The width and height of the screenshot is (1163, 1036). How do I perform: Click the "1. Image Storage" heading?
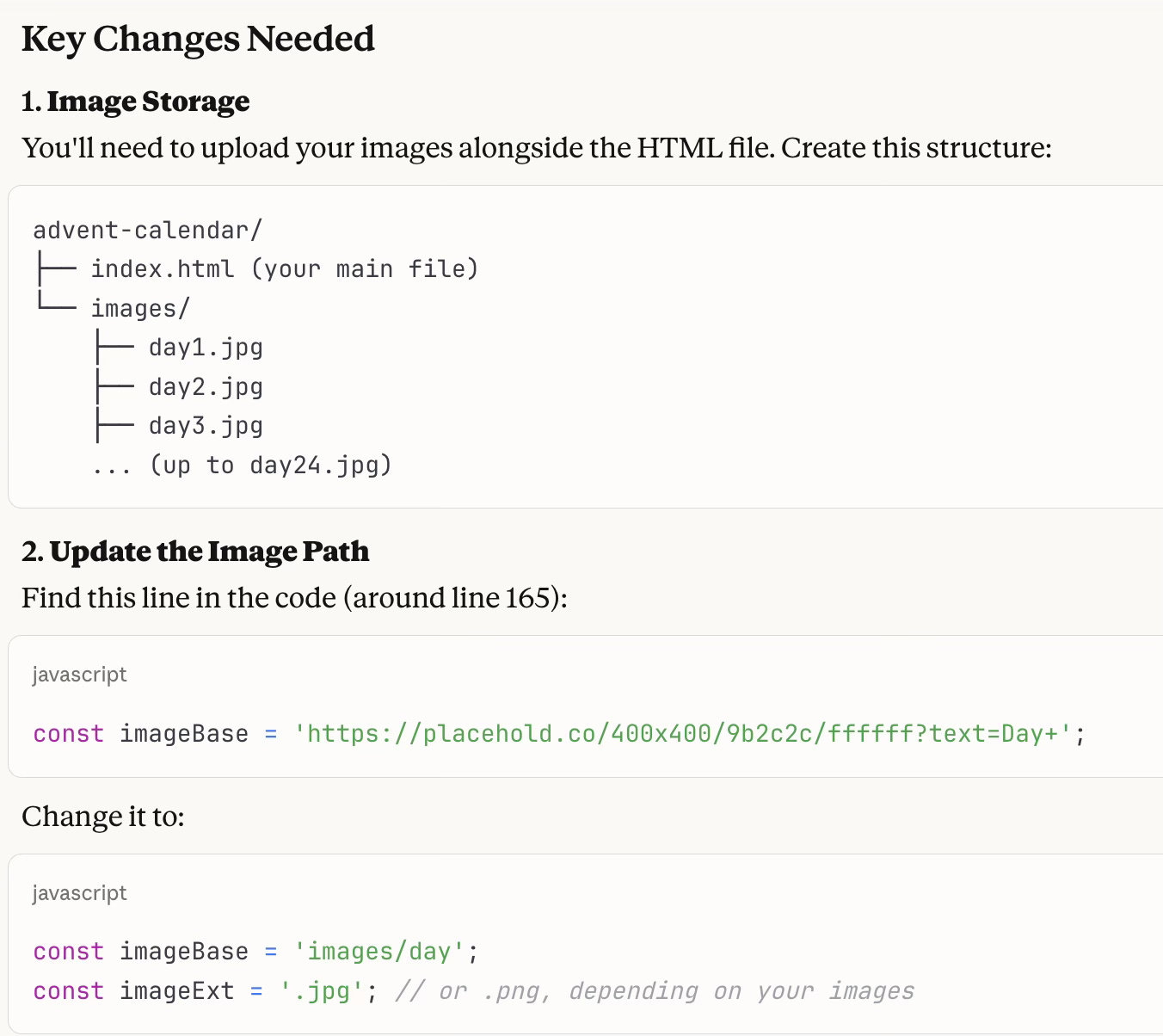point(136,102)
